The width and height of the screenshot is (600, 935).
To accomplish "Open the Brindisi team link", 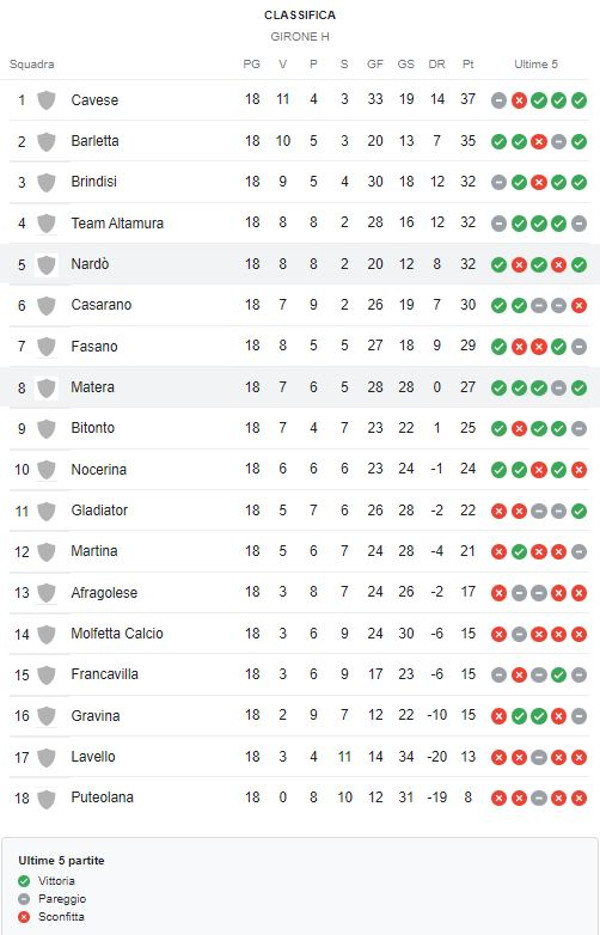I will [94, 182].
